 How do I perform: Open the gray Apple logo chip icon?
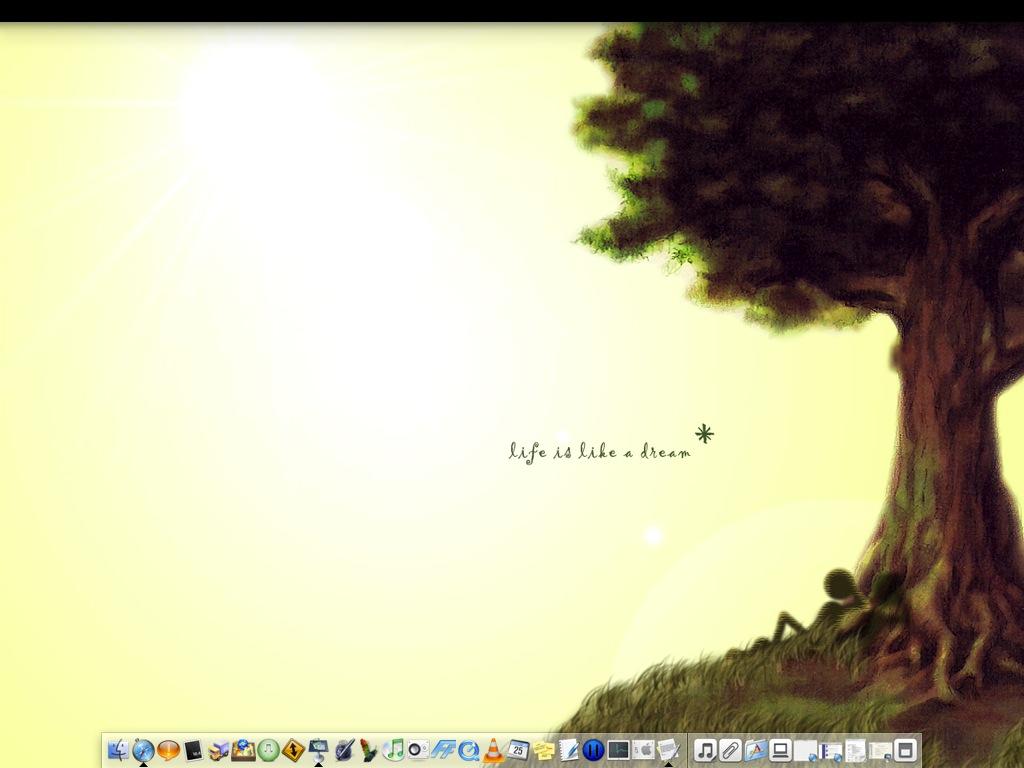point(643,750)
